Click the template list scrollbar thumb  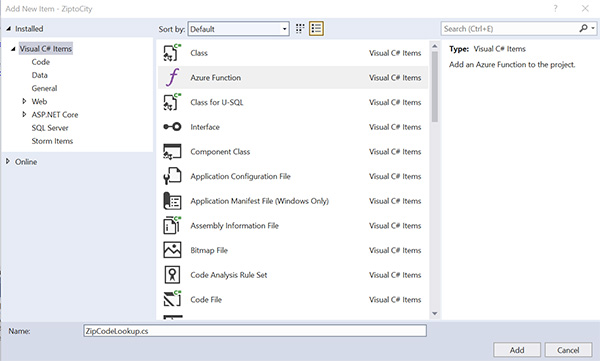434,87
